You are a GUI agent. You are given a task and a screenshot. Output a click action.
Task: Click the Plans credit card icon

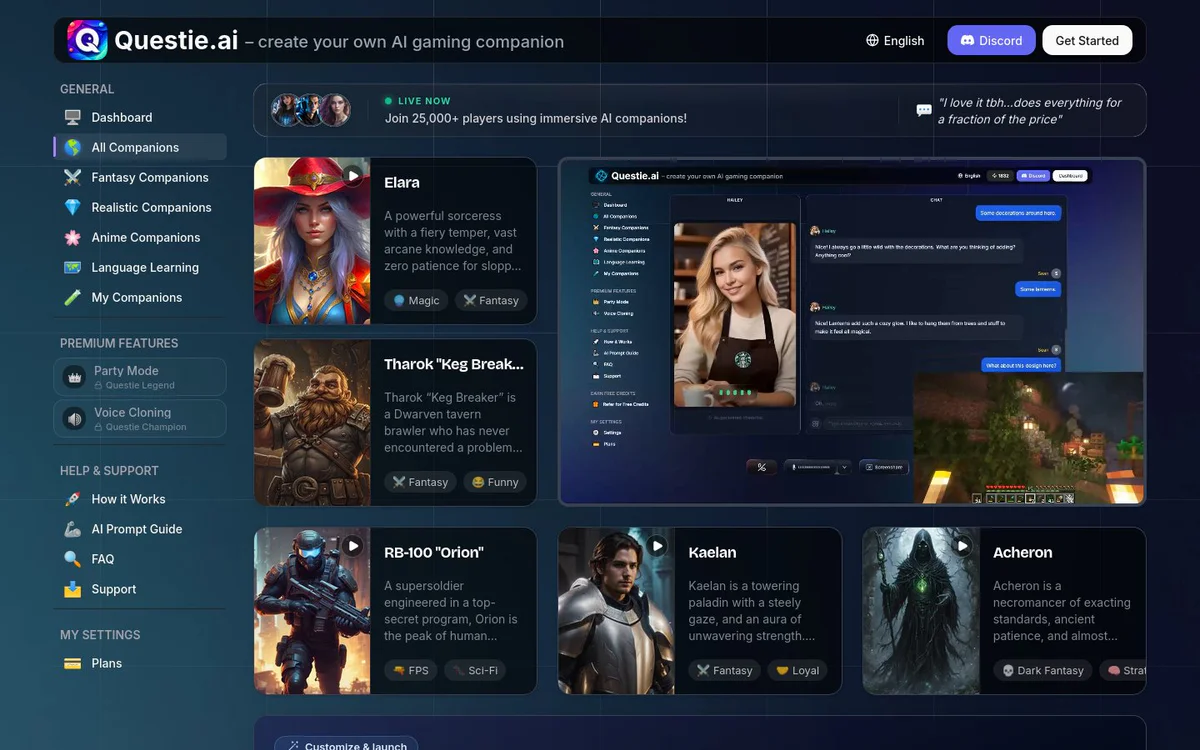pyautogui.click(x=73, y=663)
